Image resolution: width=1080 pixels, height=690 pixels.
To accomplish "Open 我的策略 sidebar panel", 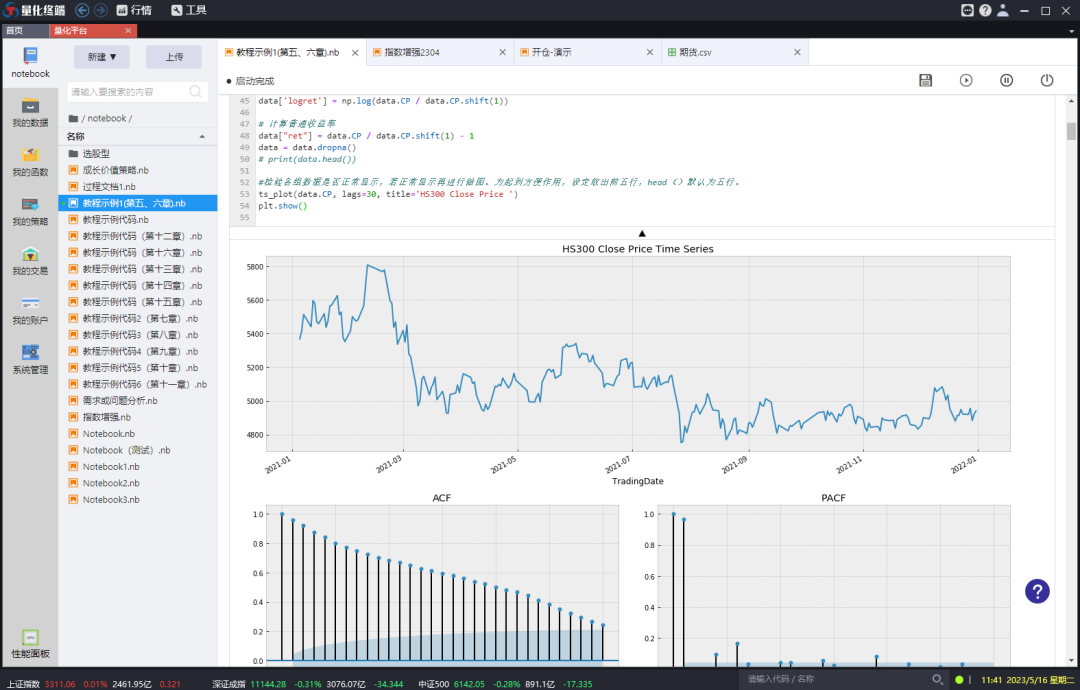I will [30, 211].
